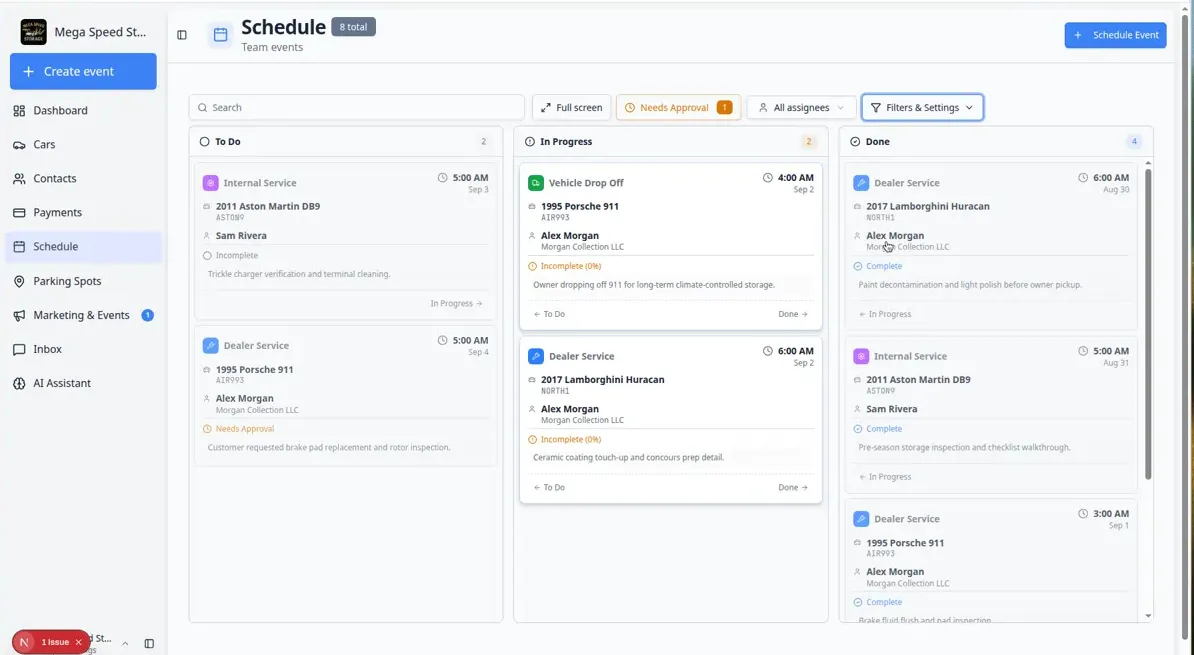Screen dimensions: 1194x655
Task: Click the Mega Speed Storage logo
Action: coord(34,32)
